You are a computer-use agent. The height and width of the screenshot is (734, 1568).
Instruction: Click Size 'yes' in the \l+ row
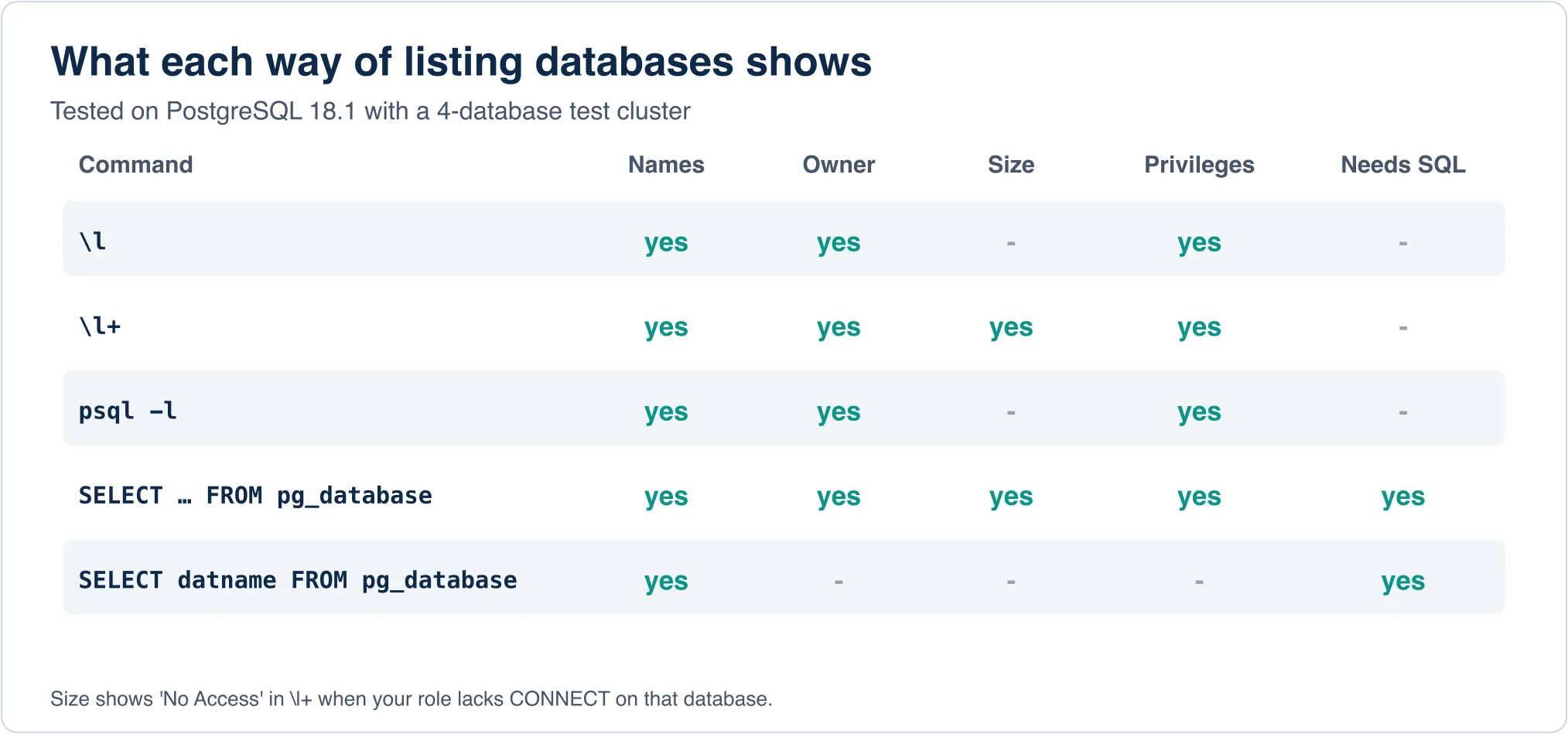tap(1011, 328)
